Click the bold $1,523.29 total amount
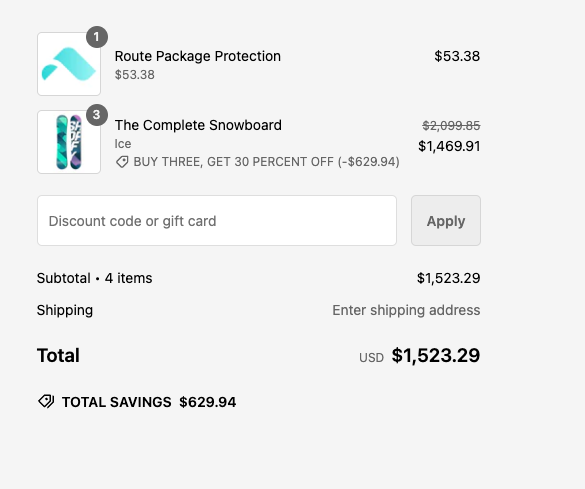The height and width of the screenshot is (489, 585). pos(436,355)
